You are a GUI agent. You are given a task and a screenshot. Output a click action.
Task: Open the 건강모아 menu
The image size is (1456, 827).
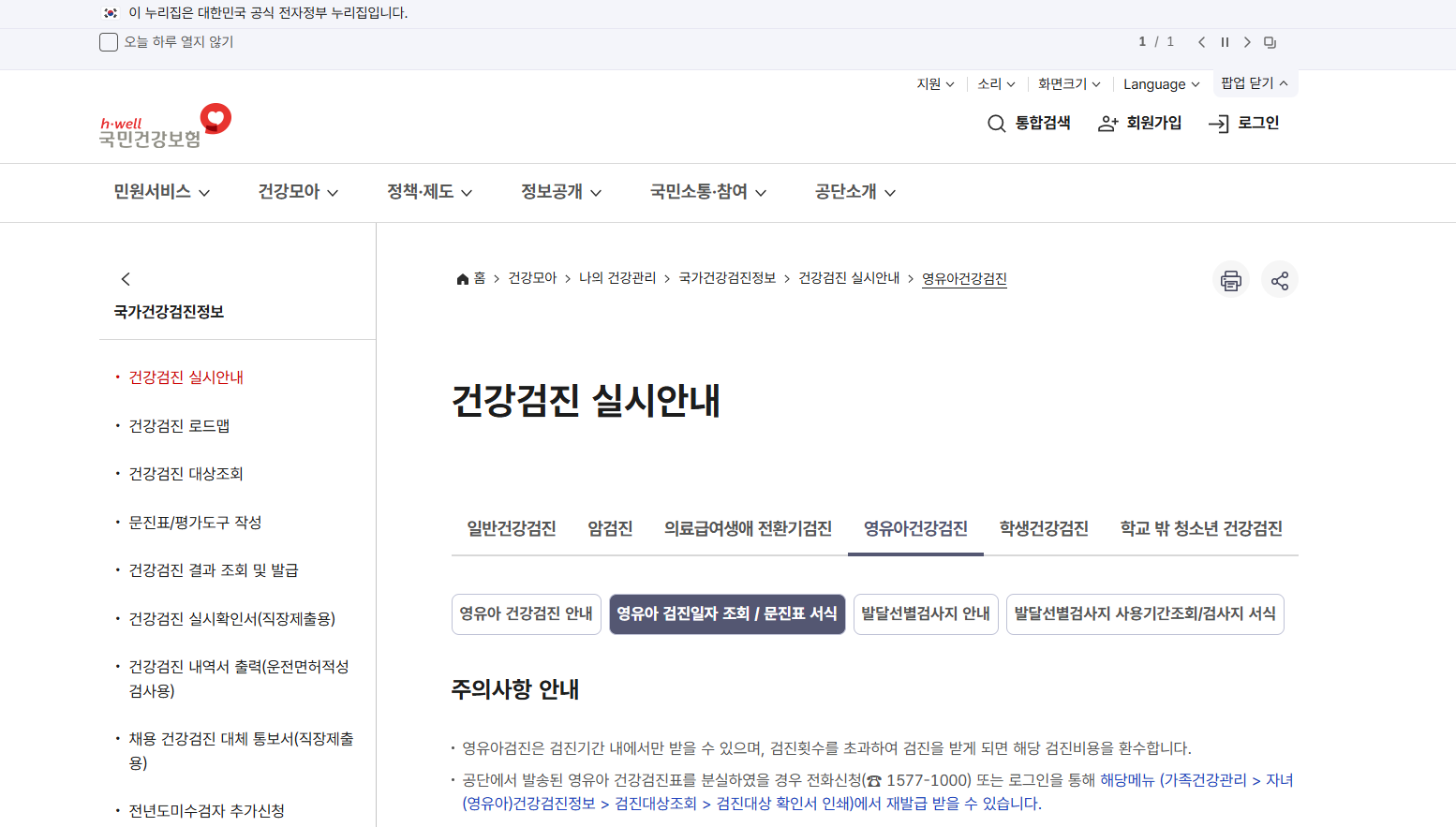[x=298, y=192]
